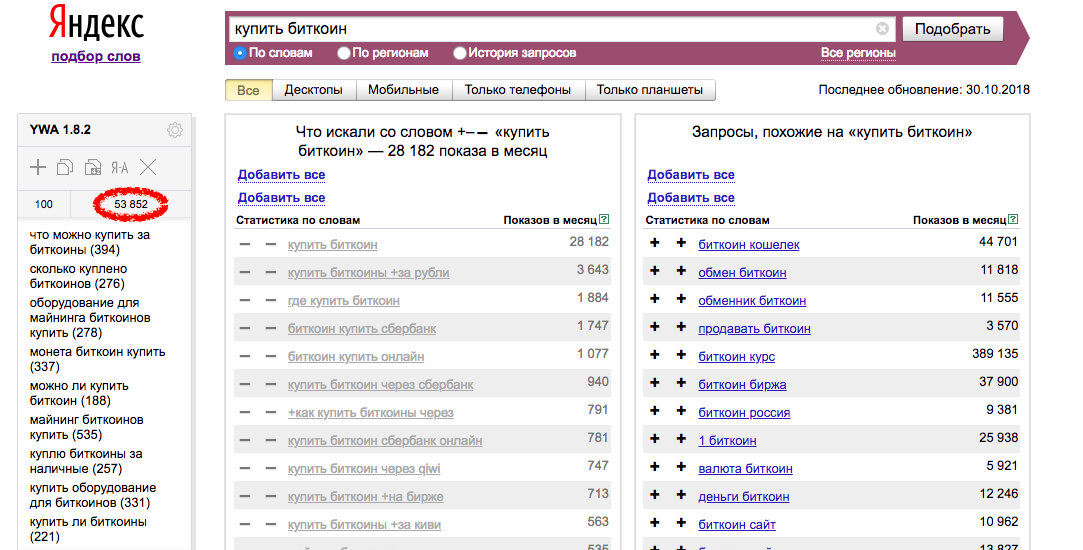
Task: Click the 'Последнее обновление: 30.10.2018' text
Action: click(924, 90)
